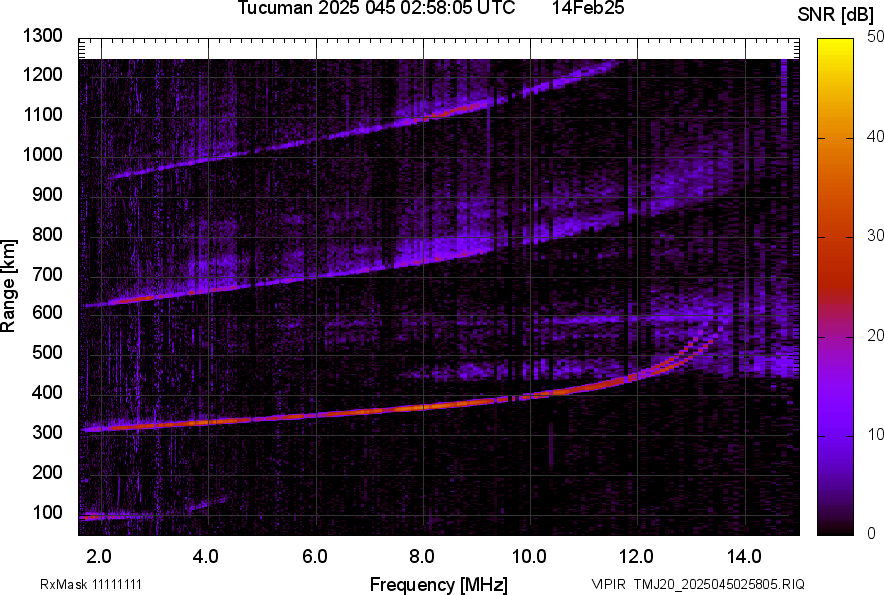Screen dimensions: 884x595
Task: Click the frequency tick label "10.0"
Action: [x=529, y=557]
